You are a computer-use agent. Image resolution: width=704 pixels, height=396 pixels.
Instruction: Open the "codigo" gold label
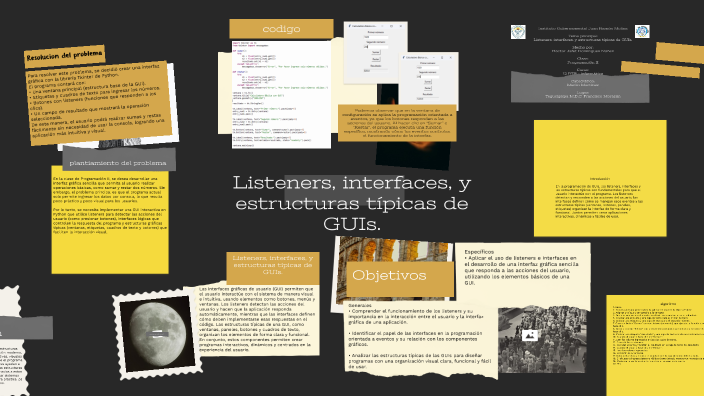(x=281, y=29)
